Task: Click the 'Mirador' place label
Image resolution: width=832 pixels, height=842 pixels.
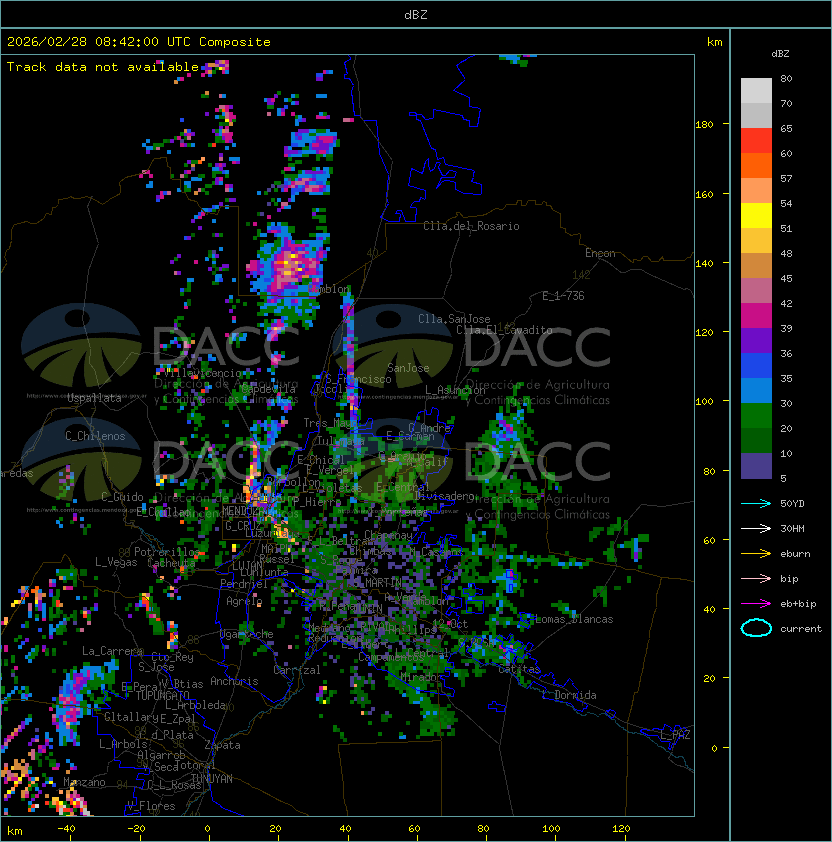Action: pyautogui.click(x=422, y=678)
